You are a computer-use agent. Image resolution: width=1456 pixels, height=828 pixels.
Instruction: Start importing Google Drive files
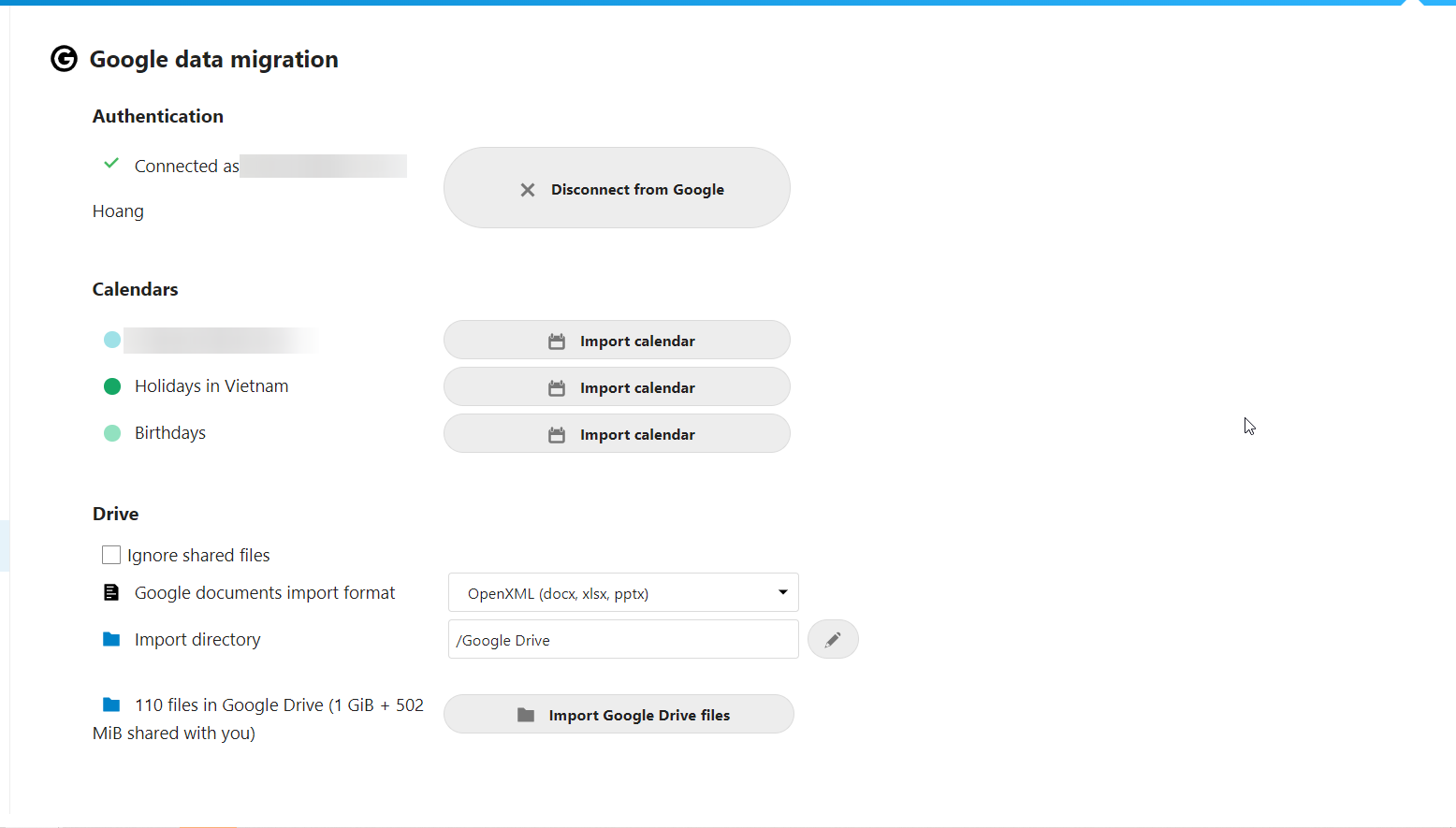pyautogui.click(x=619, y=715)
